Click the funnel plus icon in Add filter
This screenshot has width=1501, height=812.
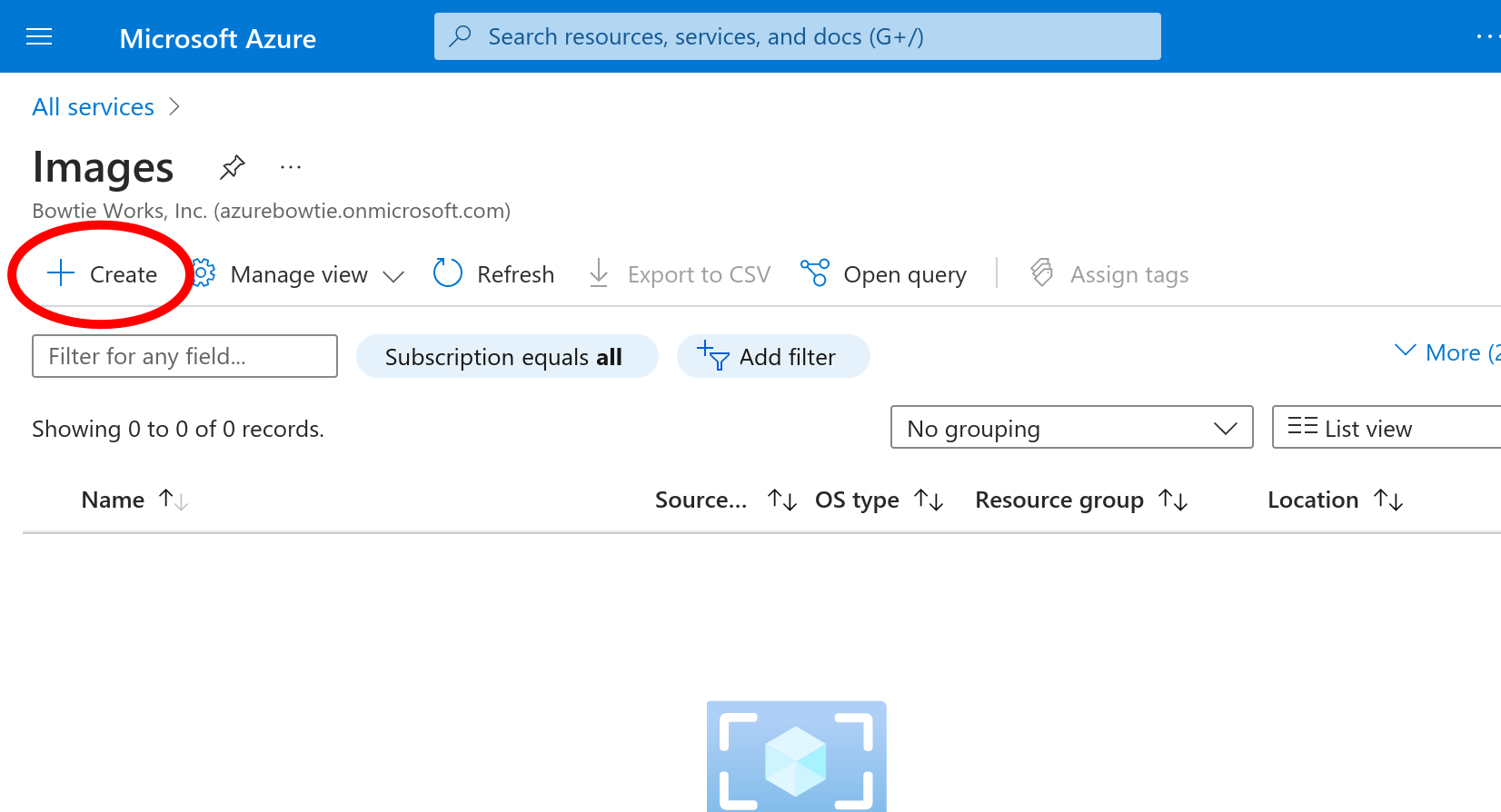tap(712, 355)
